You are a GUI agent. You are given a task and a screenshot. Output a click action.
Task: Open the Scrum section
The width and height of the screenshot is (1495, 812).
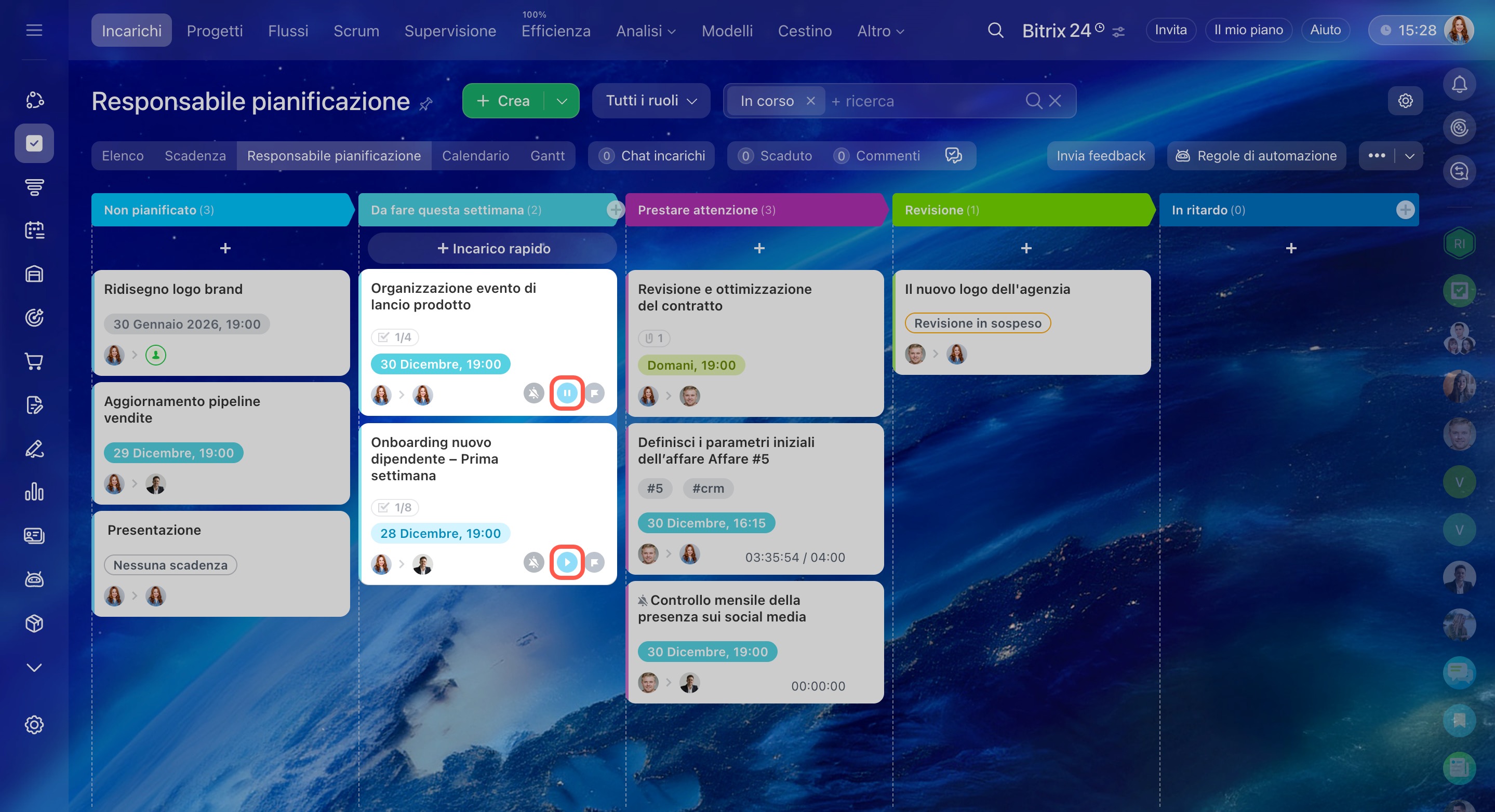pos(356,31)
